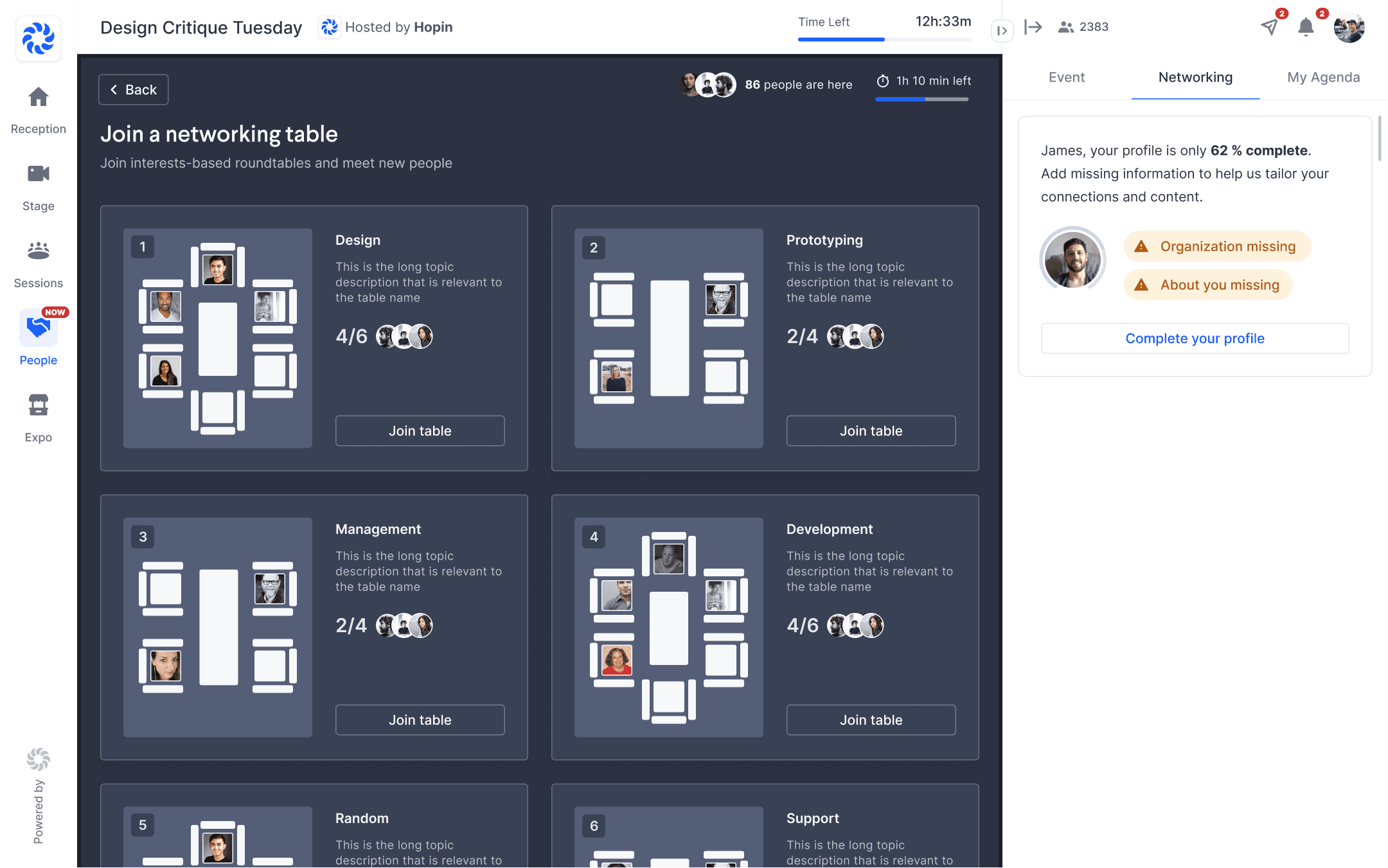Open the Expo booth icon
Image resolution: width=1388 pixels, height=868 pixels.
tap(39, 405)
